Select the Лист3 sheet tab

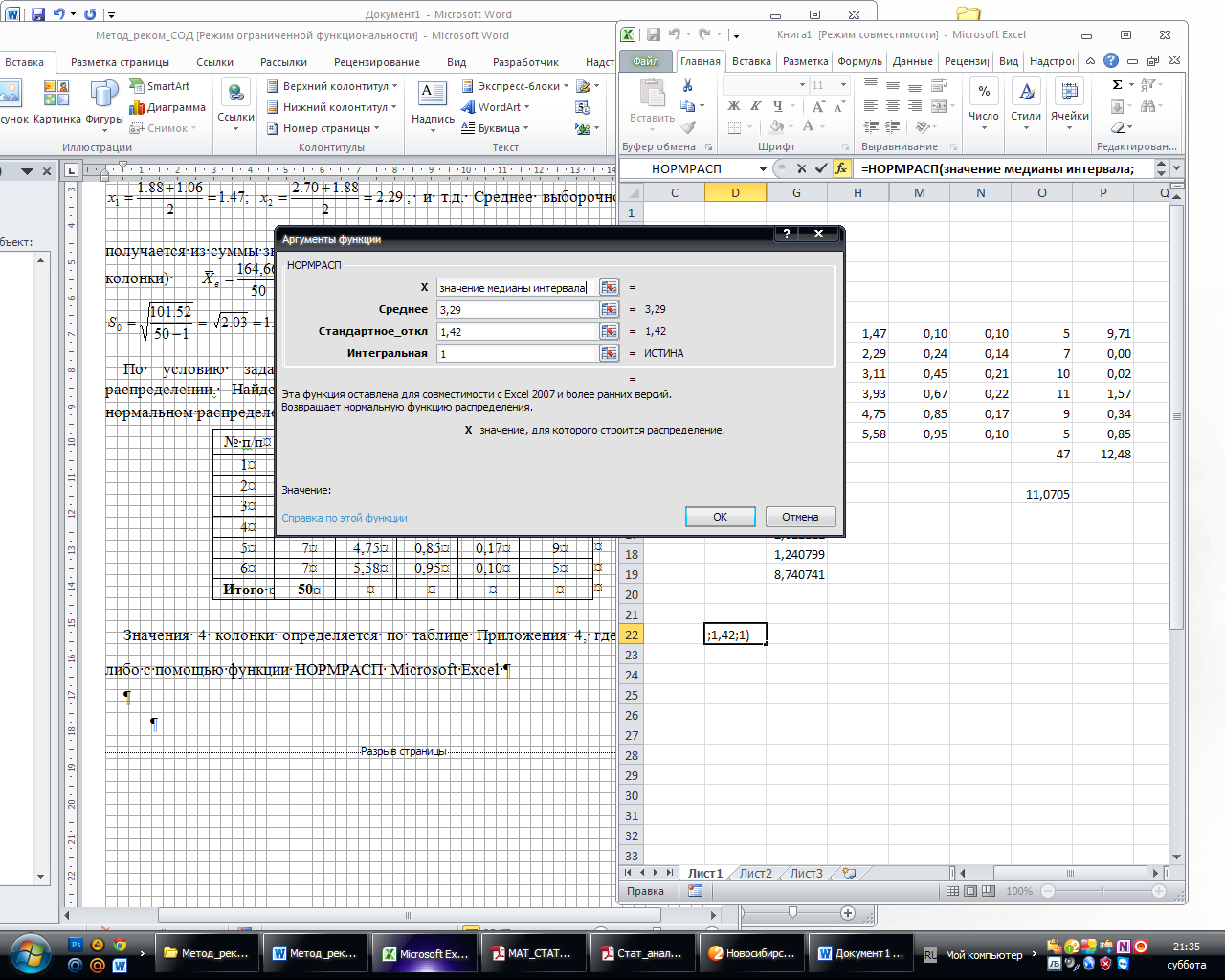[x=806, y=873]
